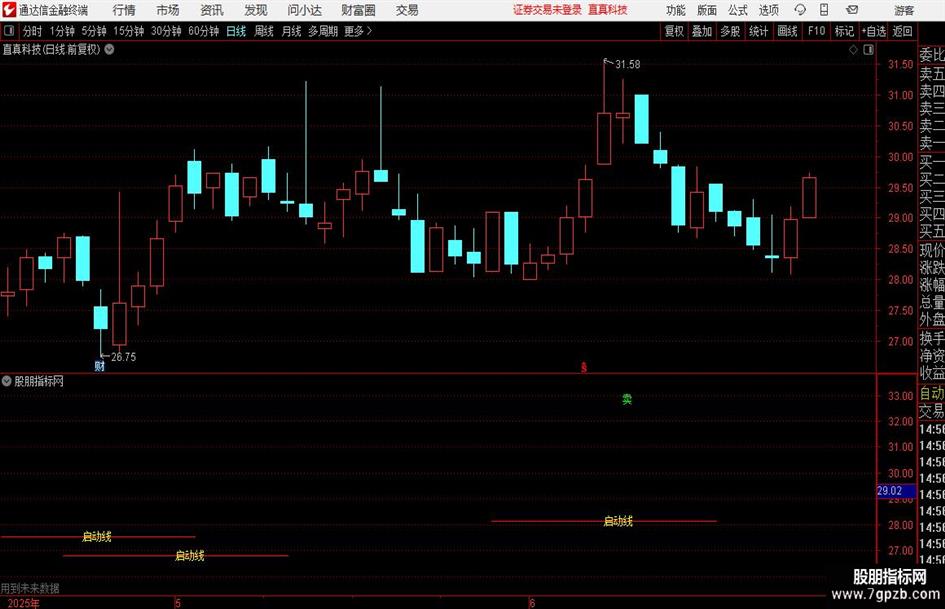This screenshot has height=609, width=945.
Task: Switch to 5分钟 period
Action: tap(94, 31)
